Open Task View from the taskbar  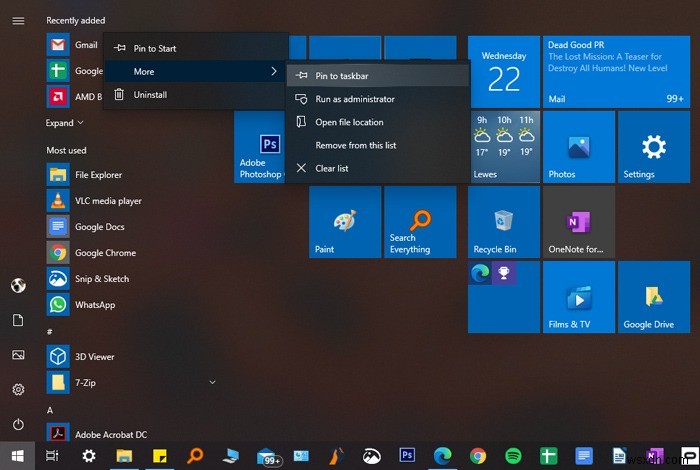pyautogui.click(x=52, y=456)
